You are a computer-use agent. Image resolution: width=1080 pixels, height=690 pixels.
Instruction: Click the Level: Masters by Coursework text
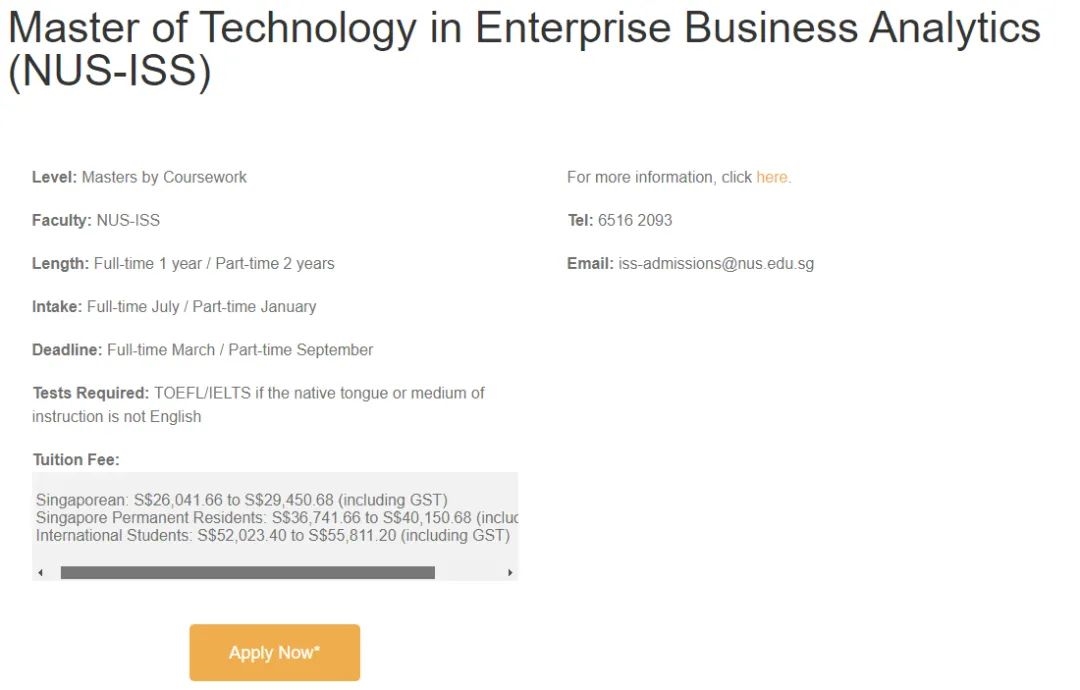[139, 177]
